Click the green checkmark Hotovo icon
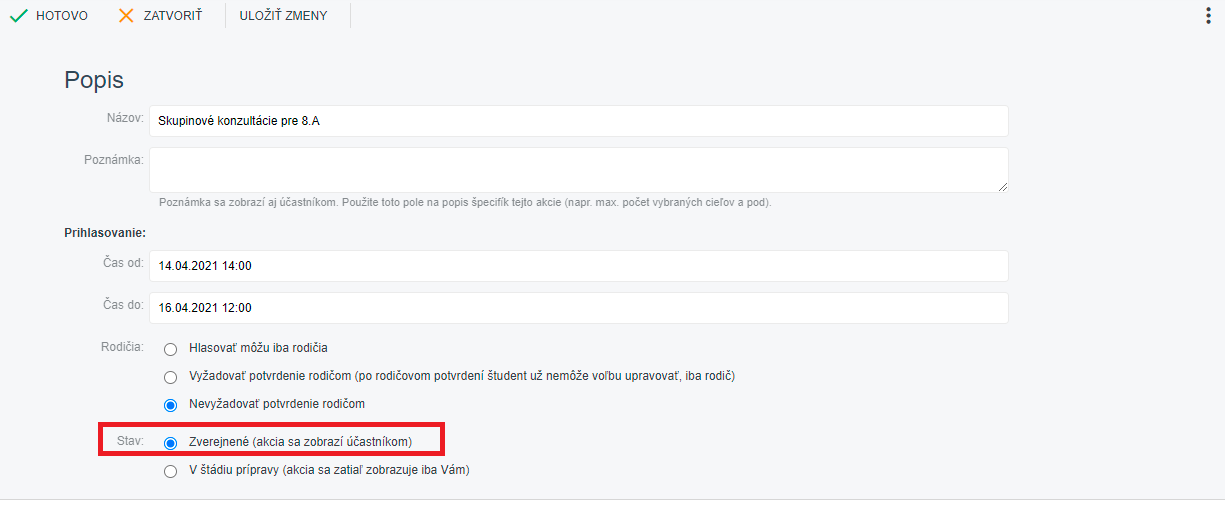 pyautogui.click(x=18, y=16)
